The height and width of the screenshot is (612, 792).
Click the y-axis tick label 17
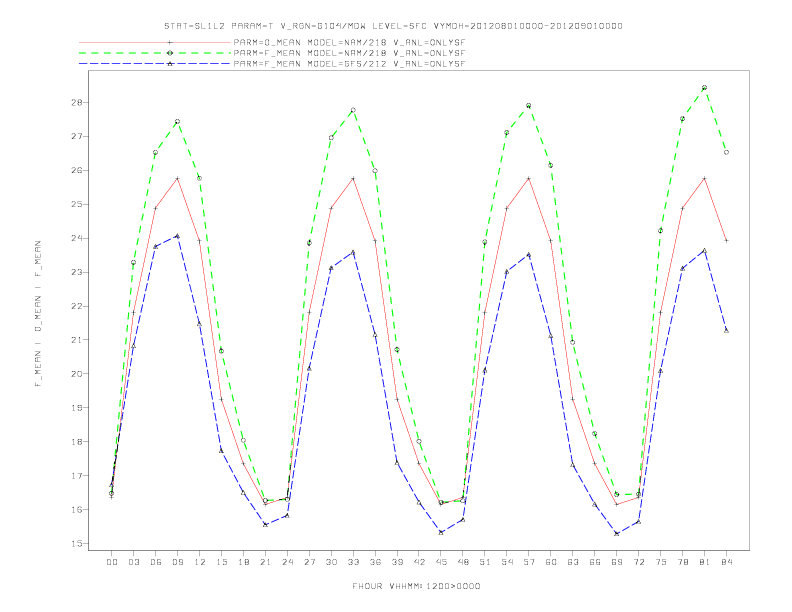pos(79,476)
